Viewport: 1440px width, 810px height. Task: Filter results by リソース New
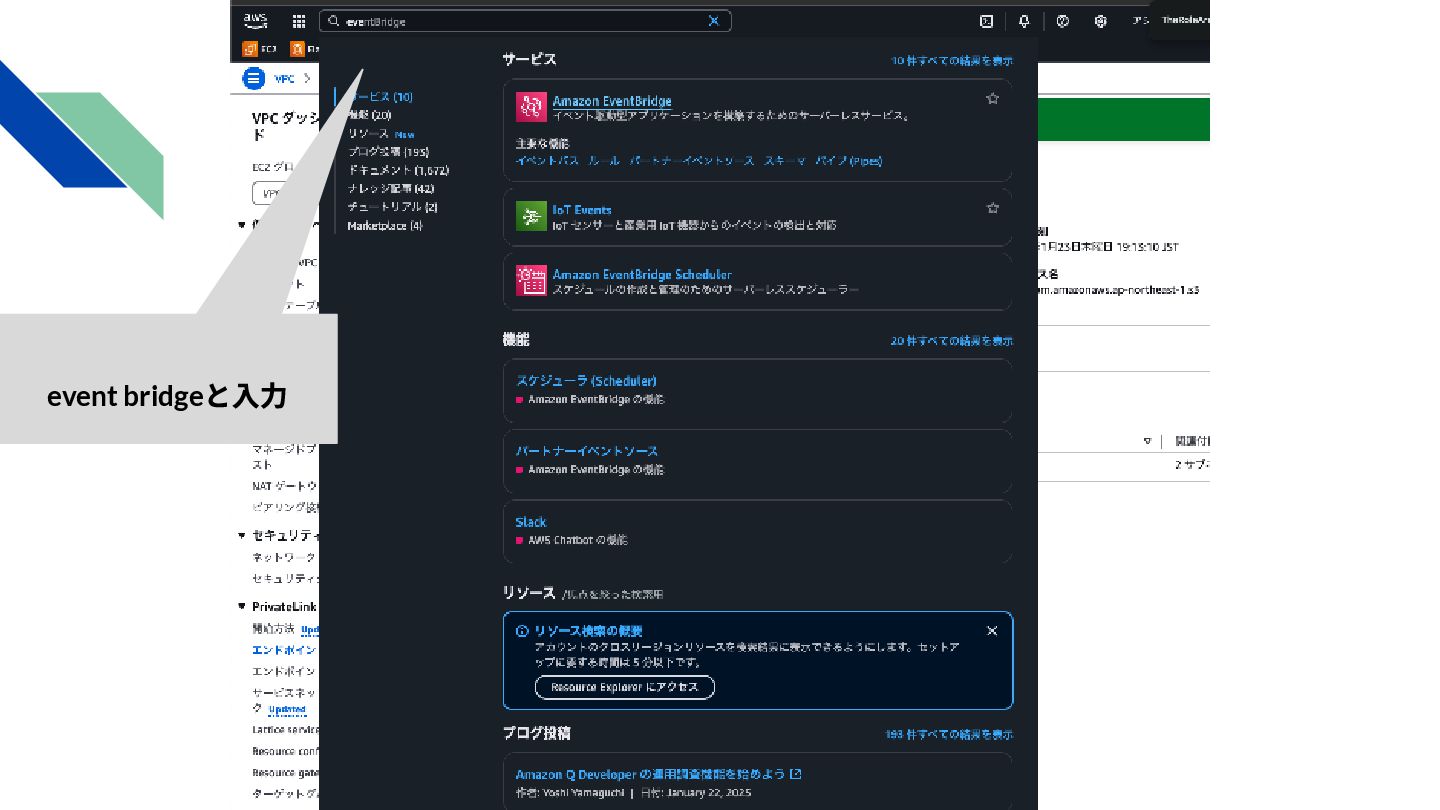381,134
